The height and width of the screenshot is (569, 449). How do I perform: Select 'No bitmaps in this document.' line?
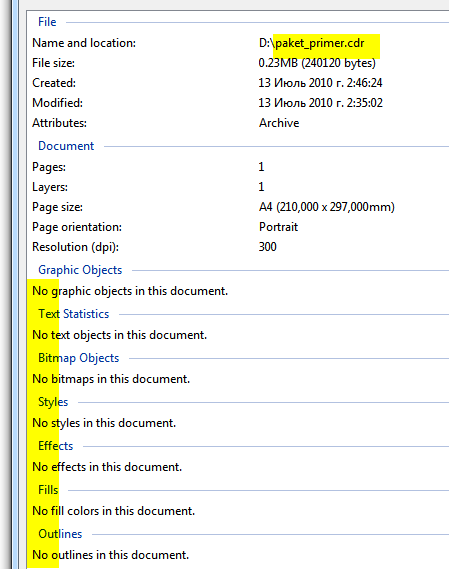[x=111, y=379]
